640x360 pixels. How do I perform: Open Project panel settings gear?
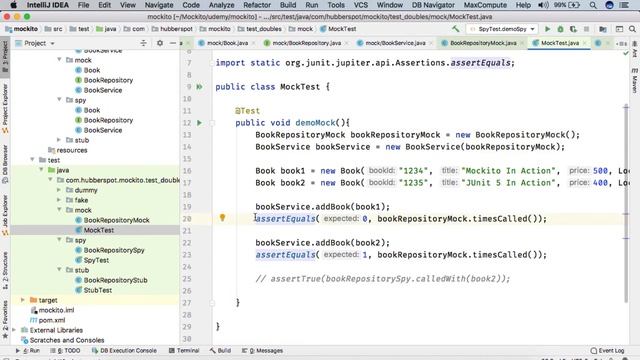coord(160,43)
